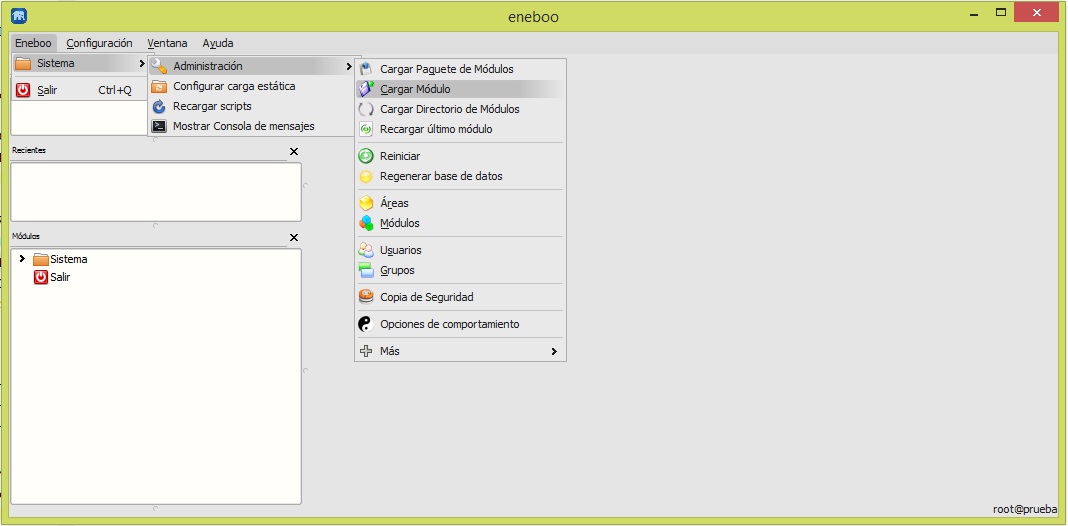The image size is (1068, 526).
Task: Click the Mostrar Consola terminal icon
Action: pyautogui.click(x=159, y=126)
